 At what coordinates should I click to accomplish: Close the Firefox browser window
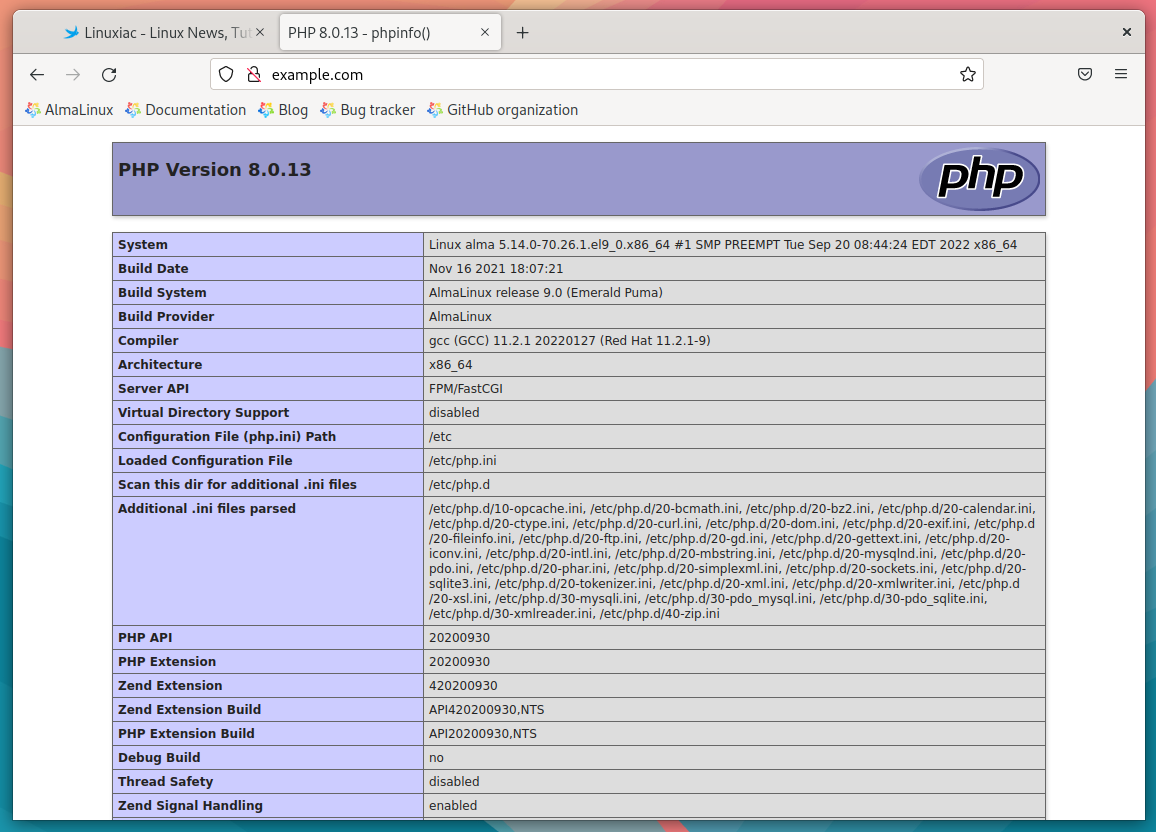click(1127, 32)
